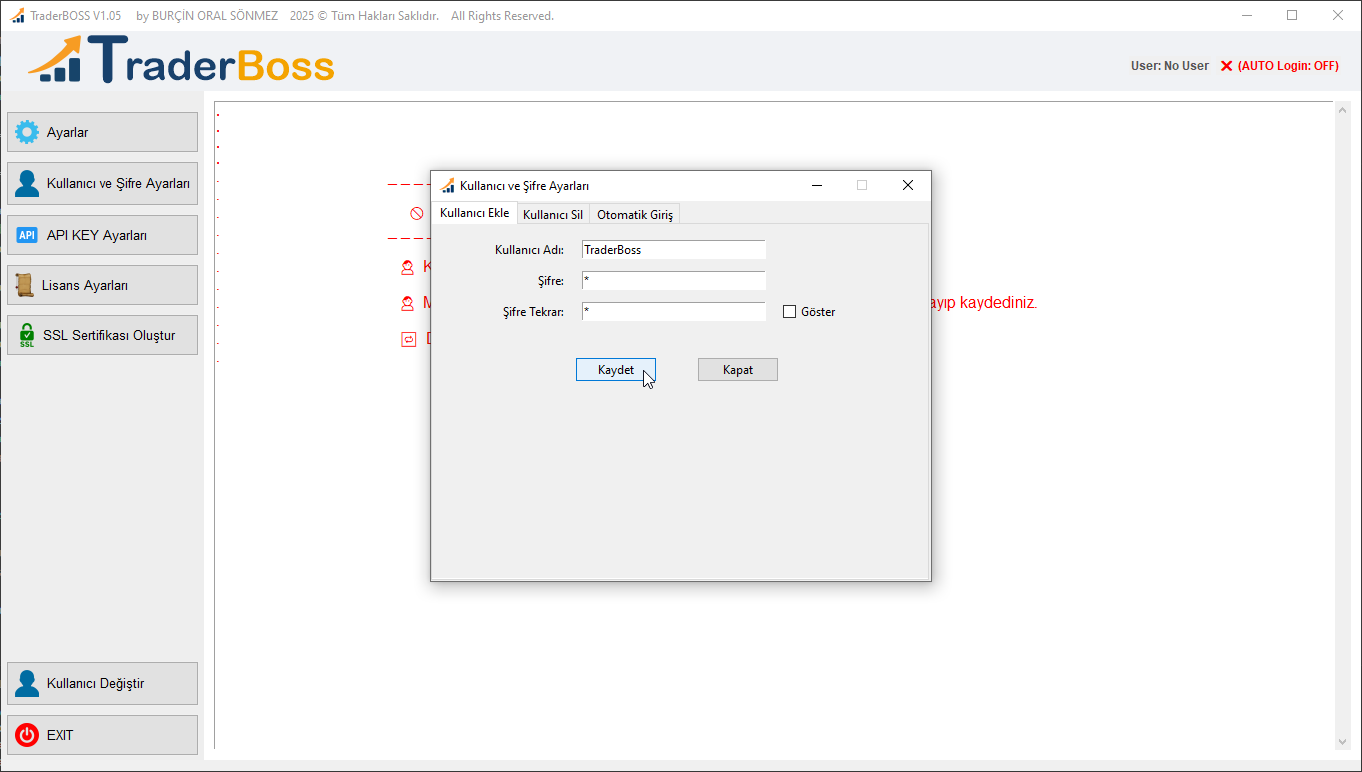
Task: Click the Ayarlar gear icon
Action: pos(24,131)
